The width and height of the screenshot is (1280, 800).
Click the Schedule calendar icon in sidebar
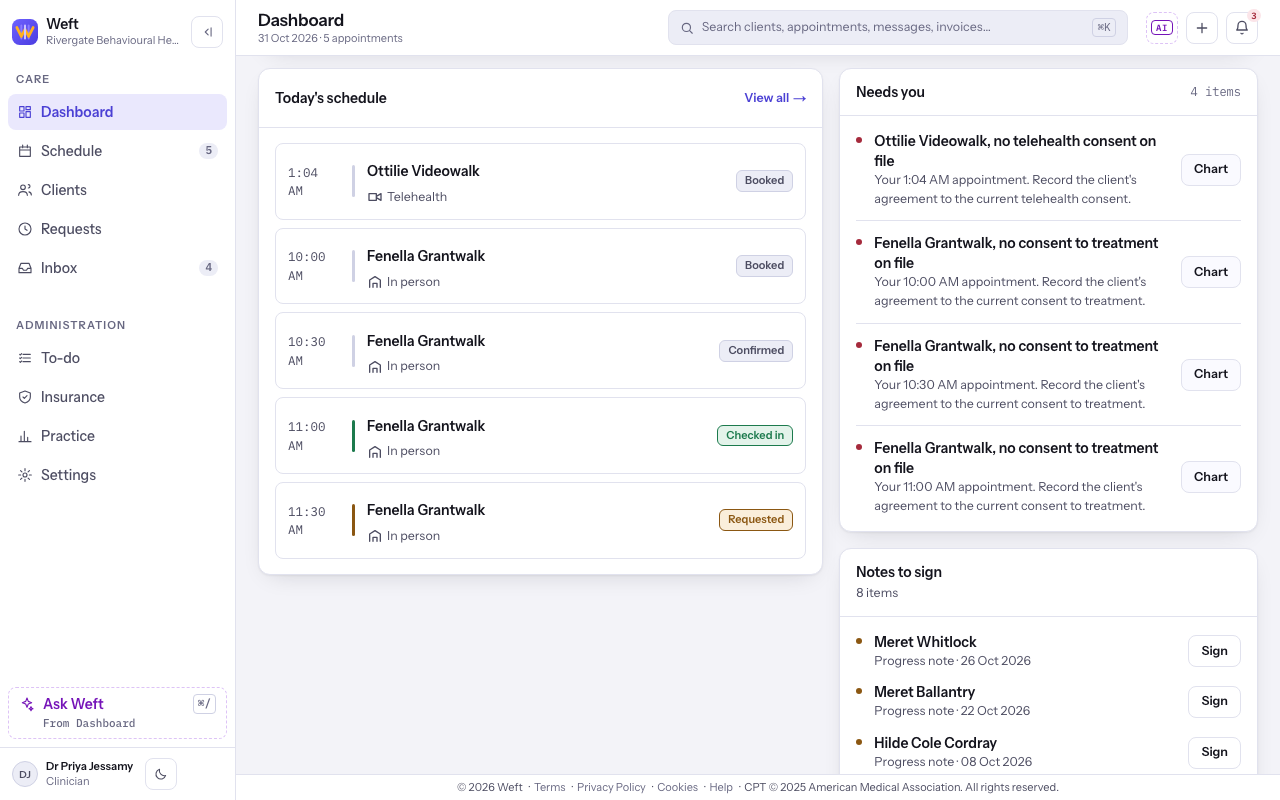[x=25, y=151]
